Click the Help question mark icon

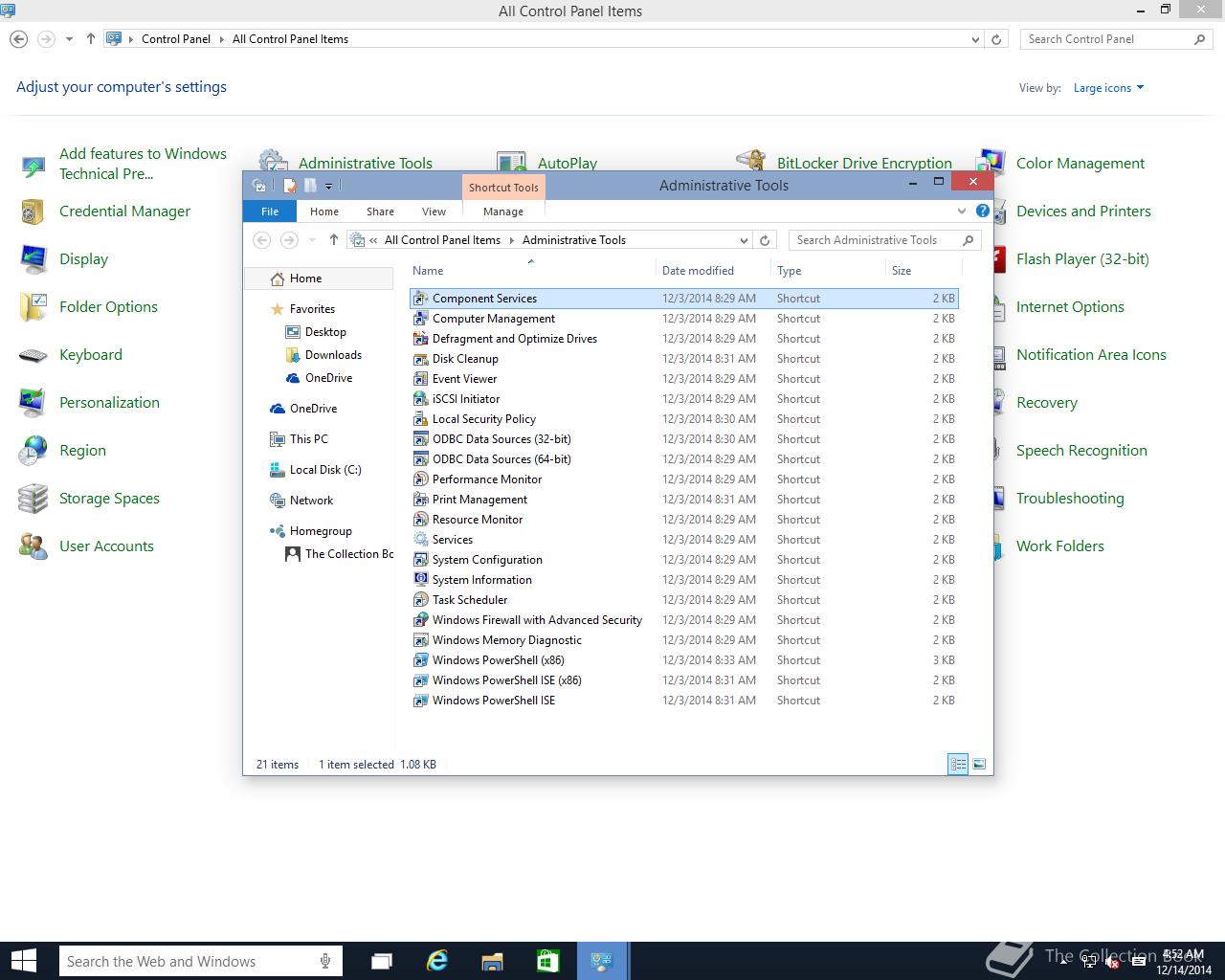click(982, 211)
